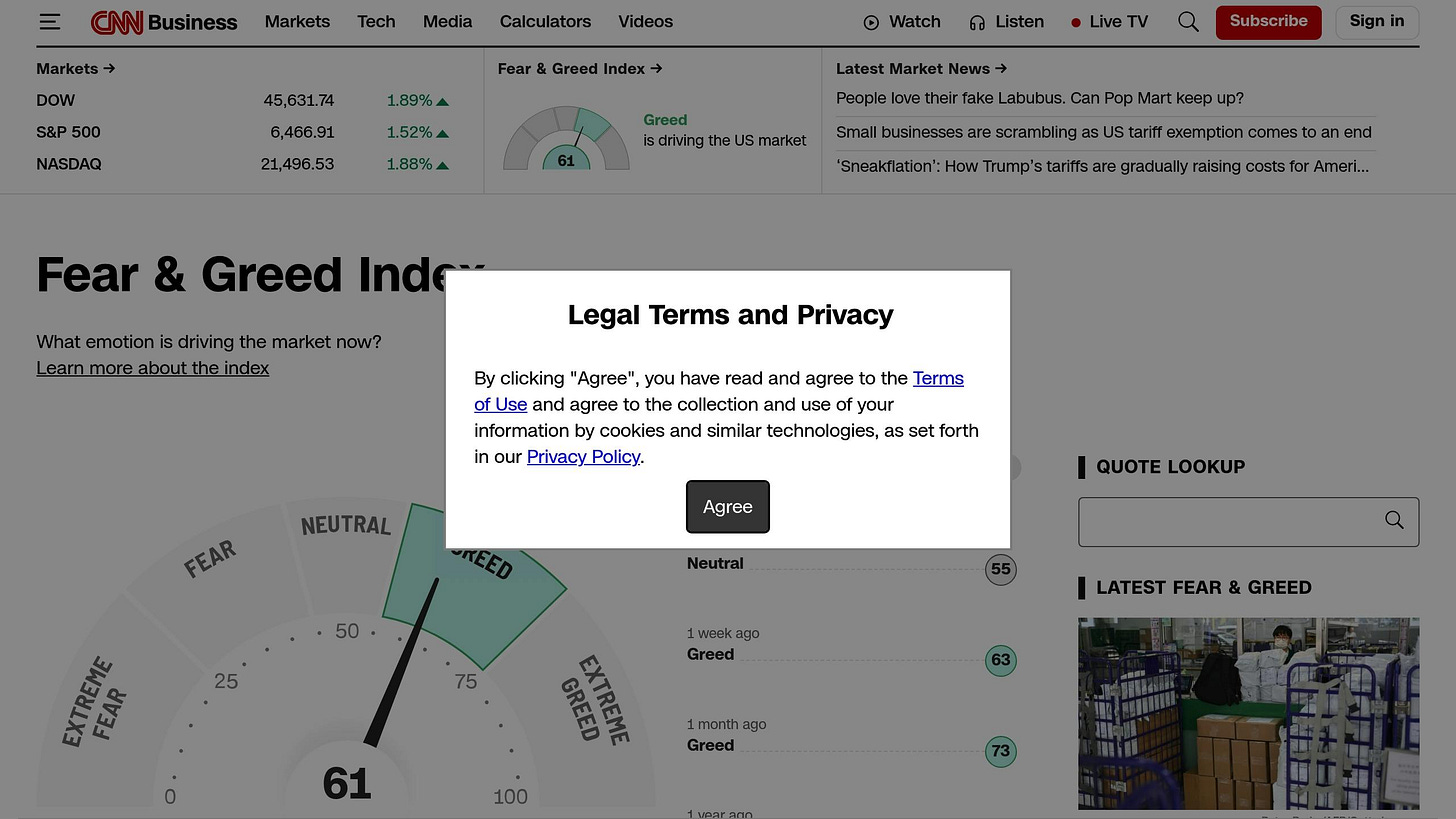Click the 55 Neutral score badge
Screen dimensions: 1456x819
pyautogui.click(x=1000, y=570)
